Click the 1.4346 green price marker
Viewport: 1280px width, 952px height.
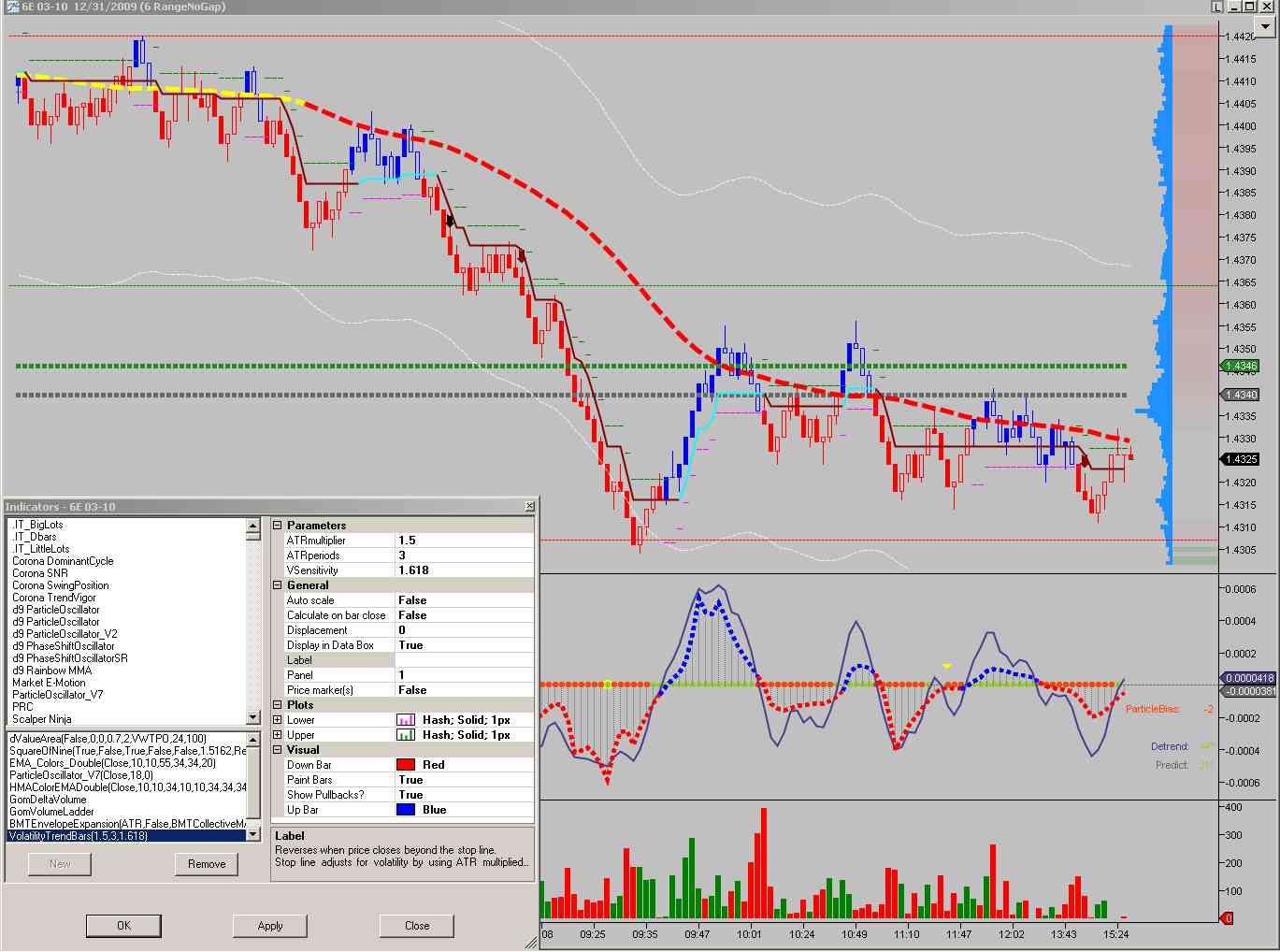pos(1241,366)
